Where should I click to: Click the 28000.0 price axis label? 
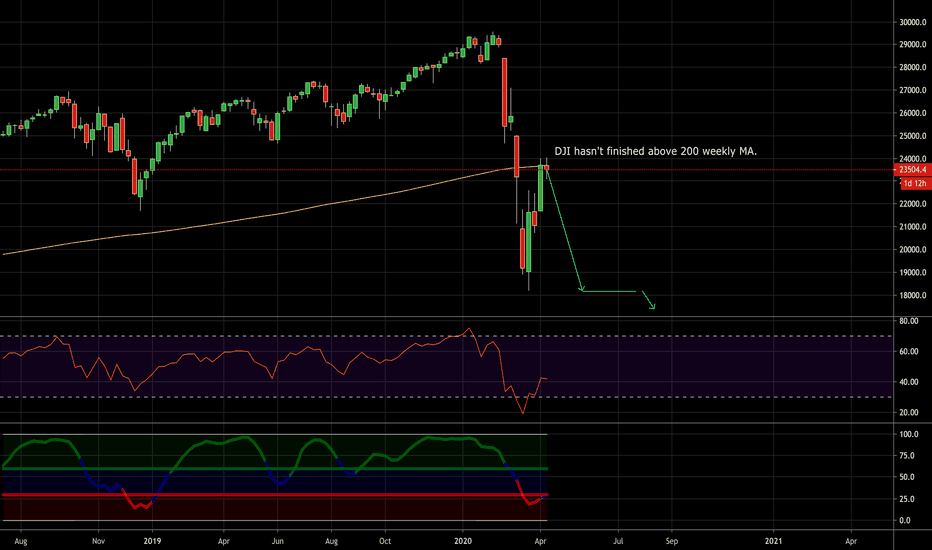click(x=913, y=67)
